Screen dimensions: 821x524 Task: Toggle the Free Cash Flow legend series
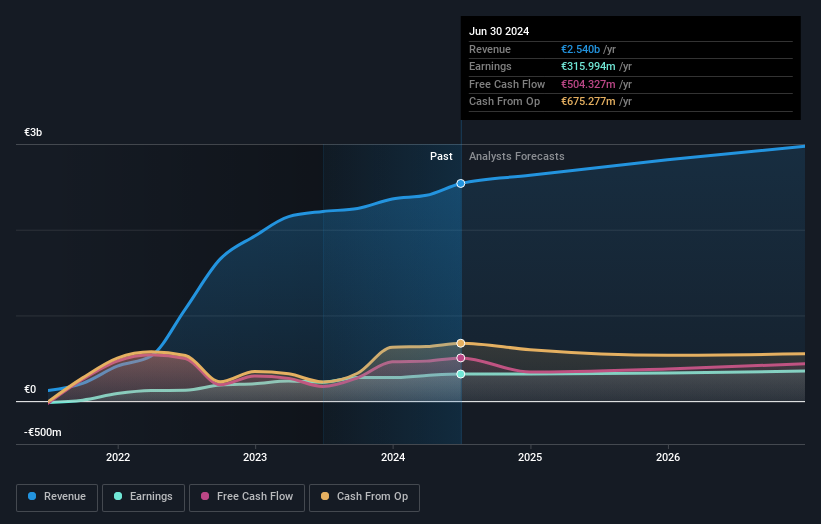click(x=247, y=497)
